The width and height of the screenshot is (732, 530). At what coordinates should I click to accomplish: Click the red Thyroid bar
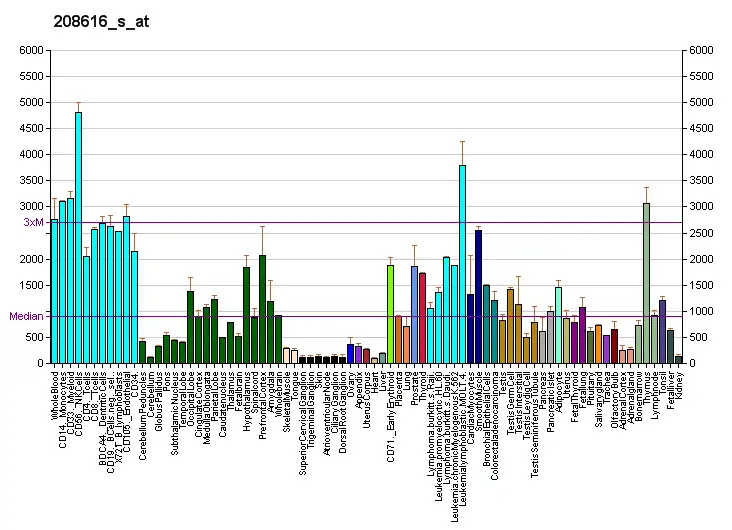422,318
